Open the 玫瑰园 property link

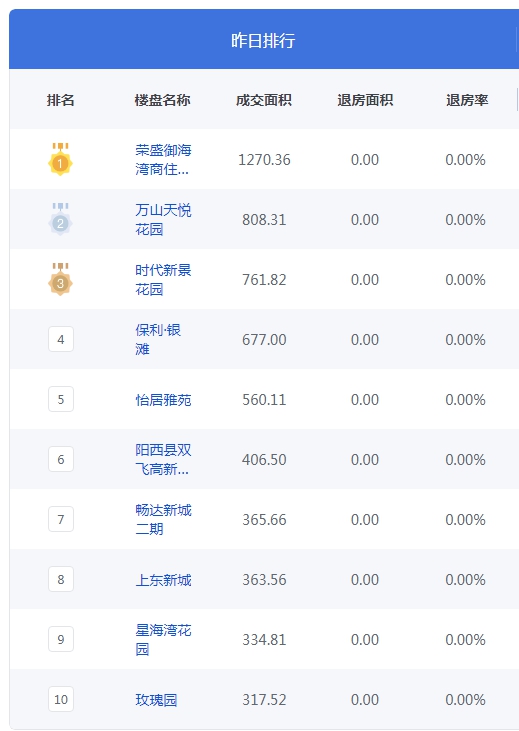156,700
